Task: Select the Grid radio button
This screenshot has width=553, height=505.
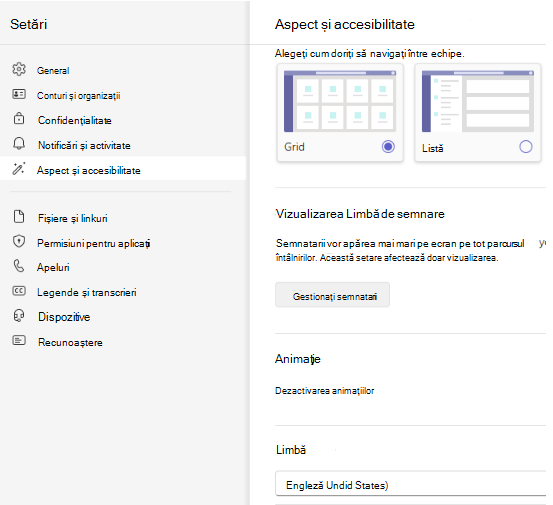Action: pyautogui.click(x=388, y=146)
